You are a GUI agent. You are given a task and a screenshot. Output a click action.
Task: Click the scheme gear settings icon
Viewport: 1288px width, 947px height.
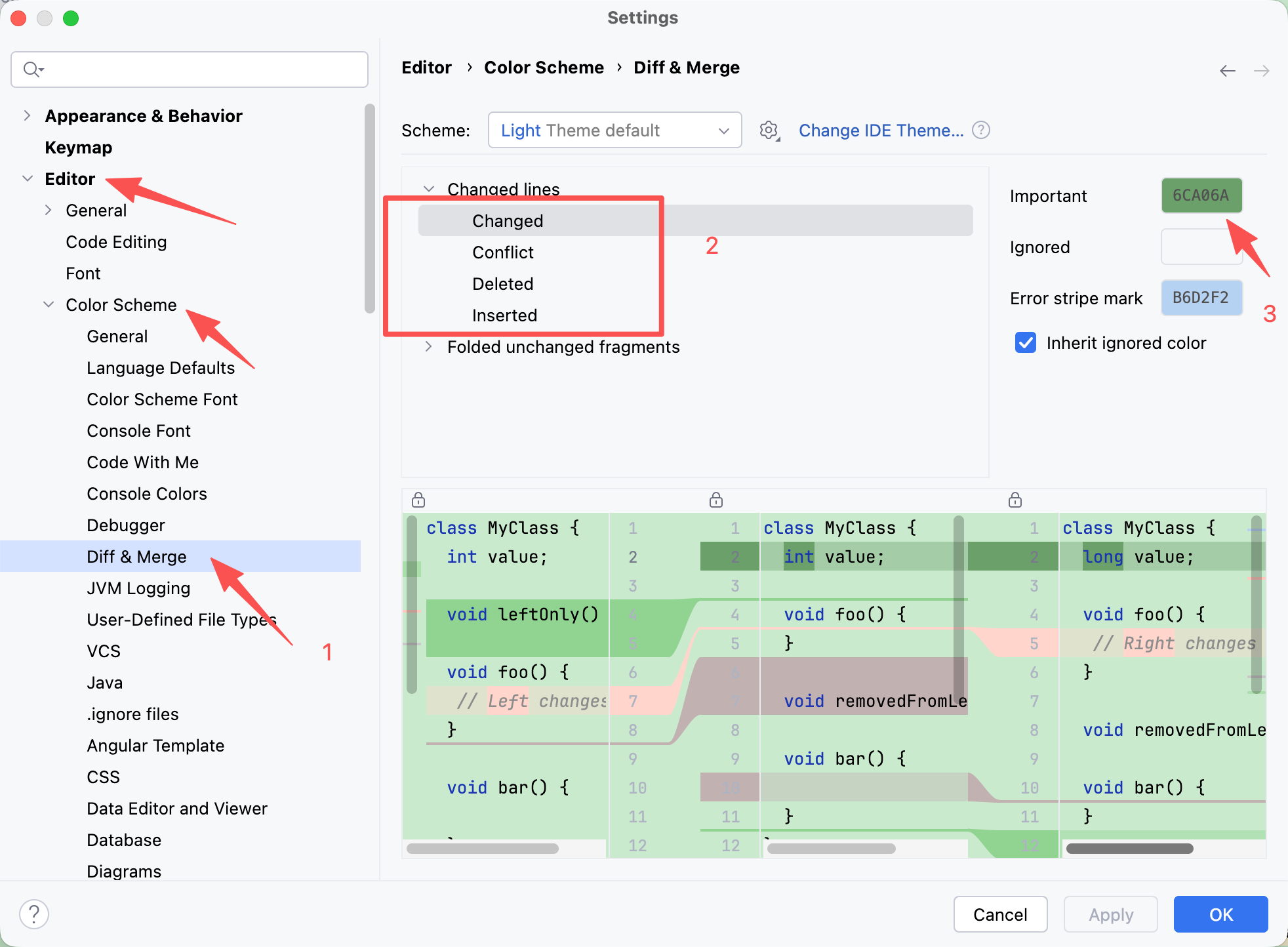pos(769,131)
